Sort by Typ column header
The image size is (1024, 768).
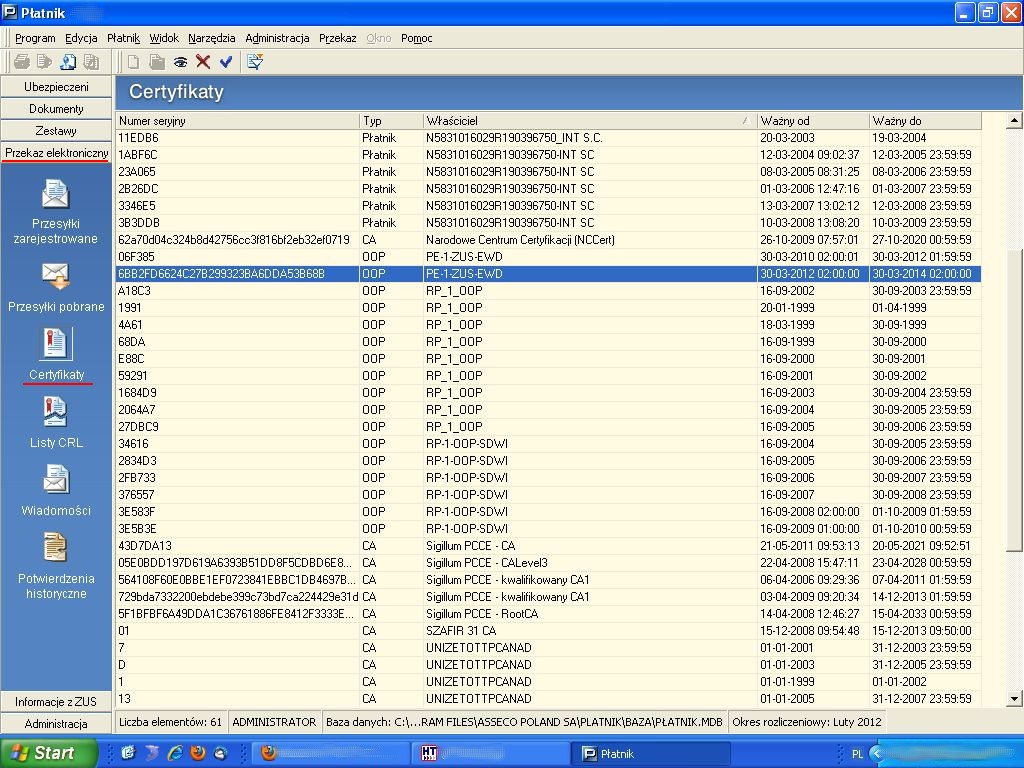(391, 121)
